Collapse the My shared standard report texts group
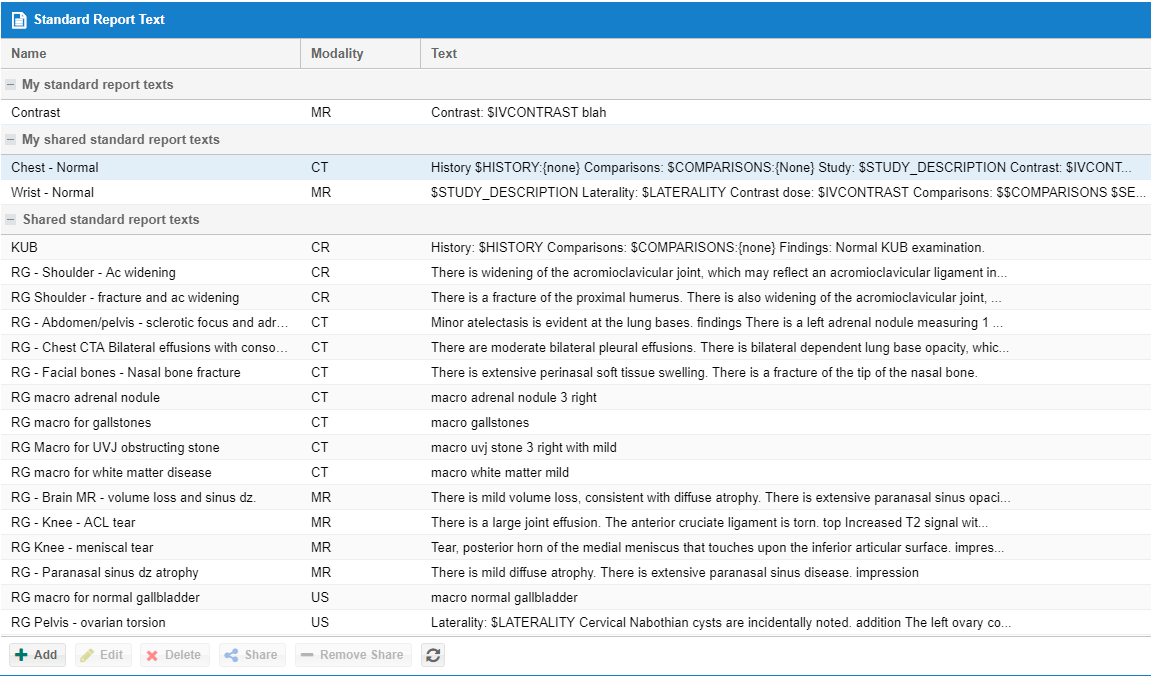 coord(10,139)
